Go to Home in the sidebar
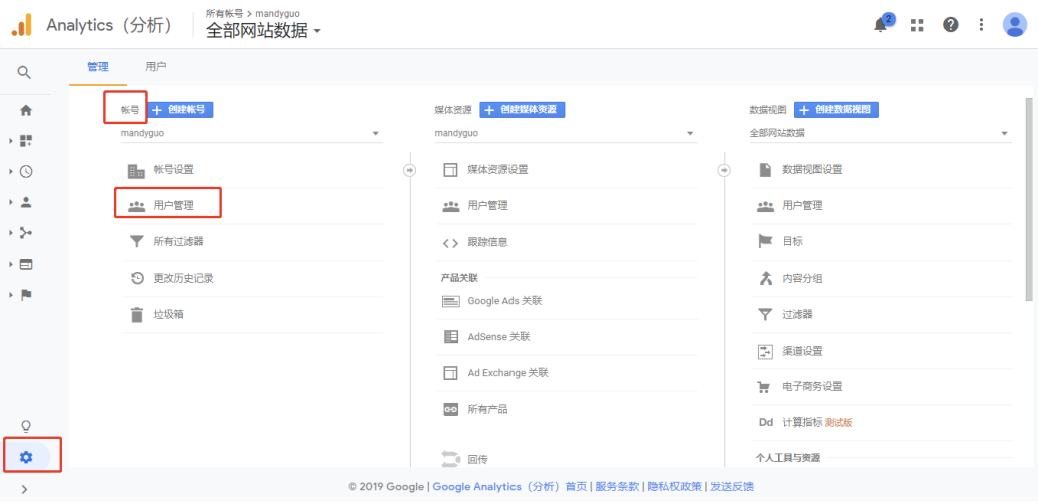This screenshot has width=1038, height=504. pyautogui.click(x=26, y=111)
